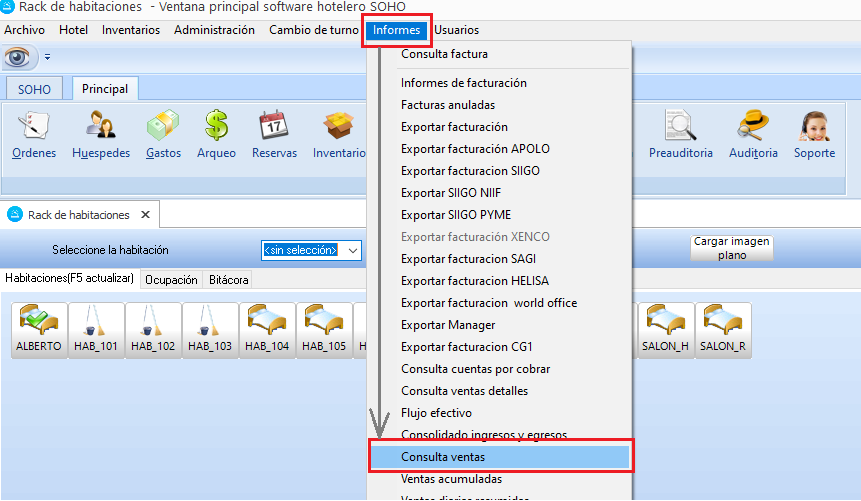The image size is (861, 501).
Task: Open the Huespedes guests icon
Action: [101, 134]
